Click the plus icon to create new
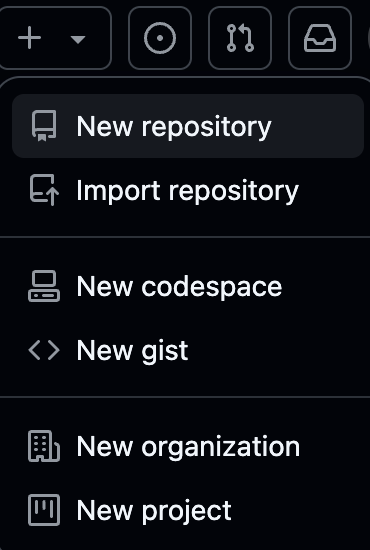370x550 pixels. tap(29, 38)
